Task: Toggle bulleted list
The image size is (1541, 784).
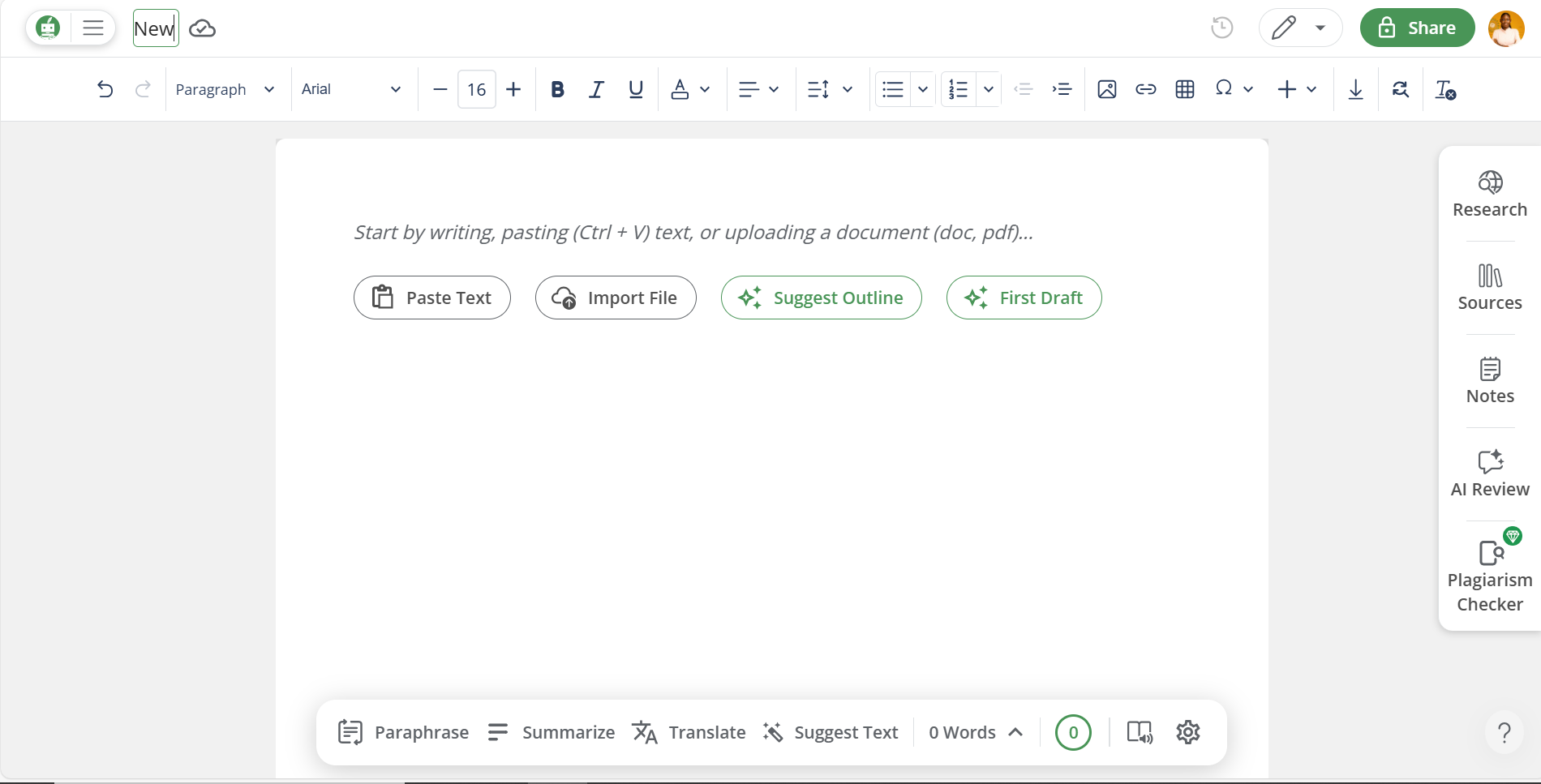Action: click(893, 89)
